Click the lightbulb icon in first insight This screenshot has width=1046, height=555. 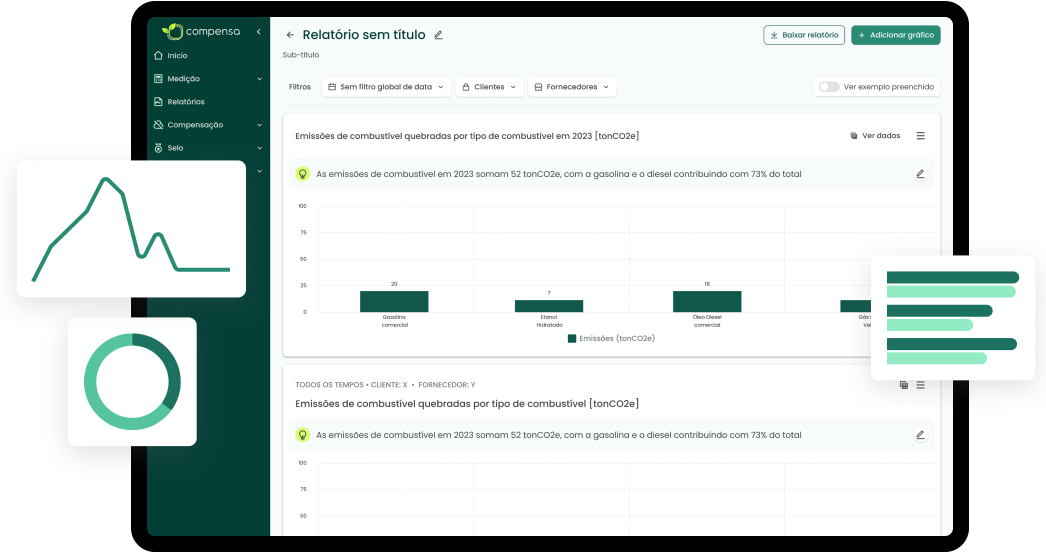[302, 174]
